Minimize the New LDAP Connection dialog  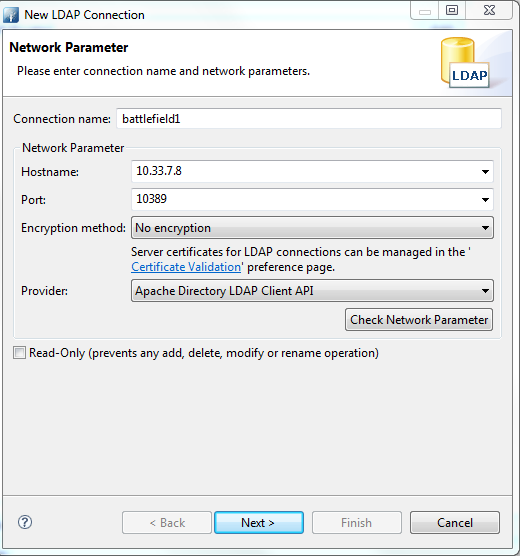point(425,10)
